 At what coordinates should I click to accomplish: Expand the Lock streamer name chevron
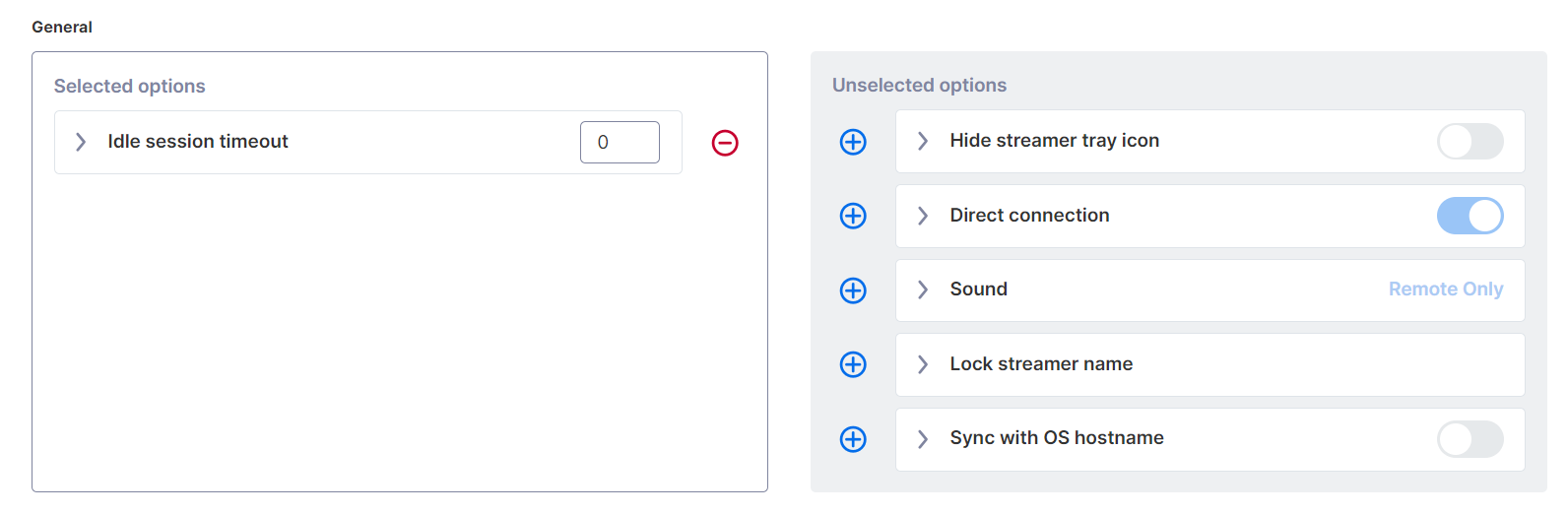[x=923, y=364]
